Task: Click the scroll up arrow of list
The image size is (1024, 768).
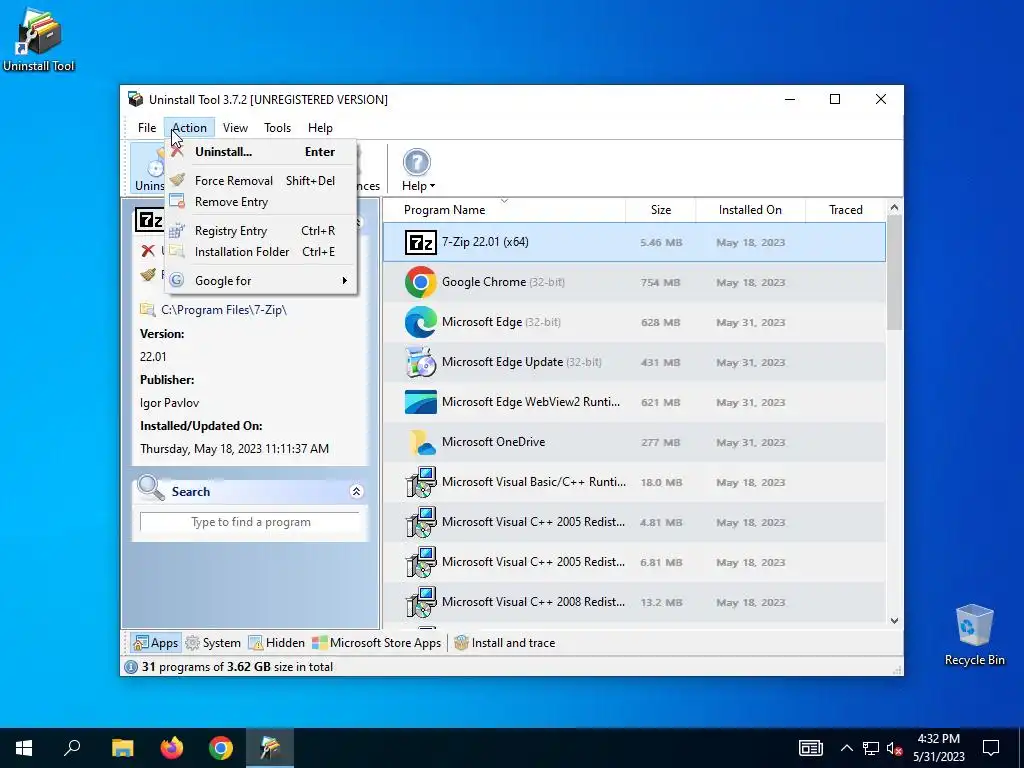Action: tap(894, 207)
